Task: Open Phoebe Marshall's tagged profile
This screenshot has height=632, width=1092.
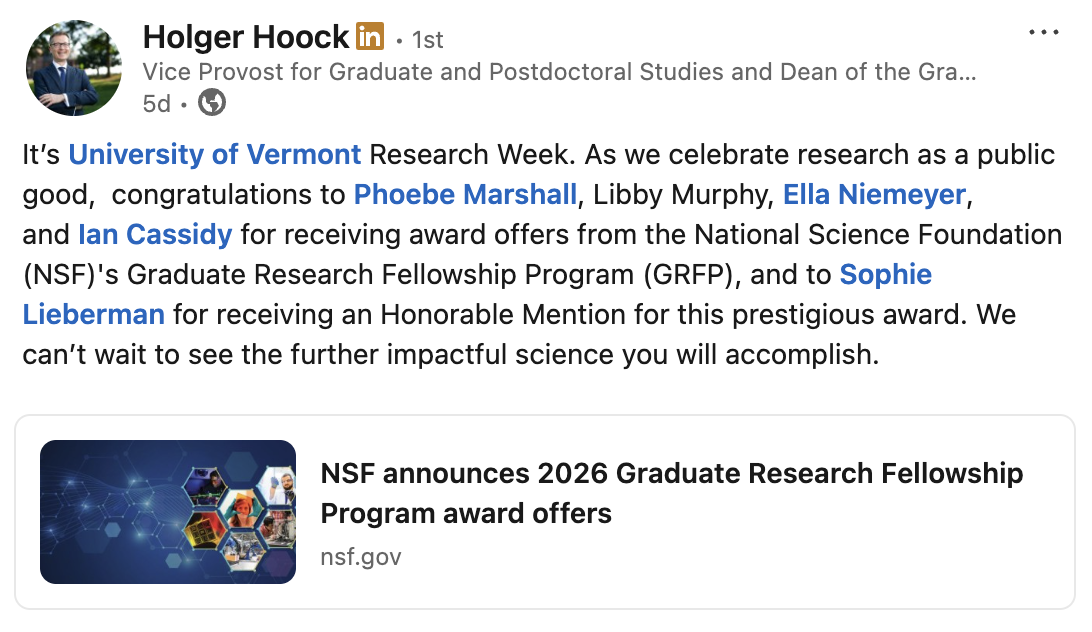Action: tap(466, 195)
